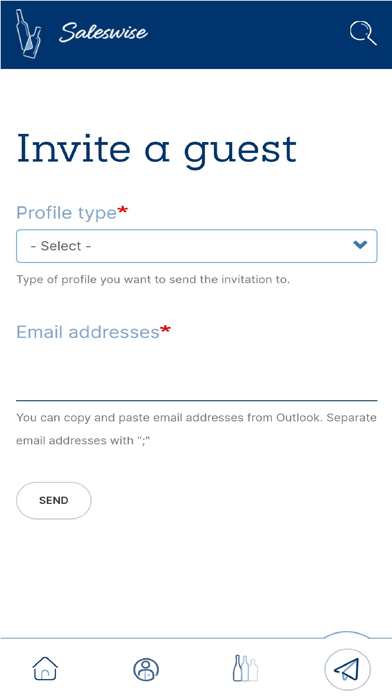
Task: Click the Profile type label
Action: (x=67, y=213)
